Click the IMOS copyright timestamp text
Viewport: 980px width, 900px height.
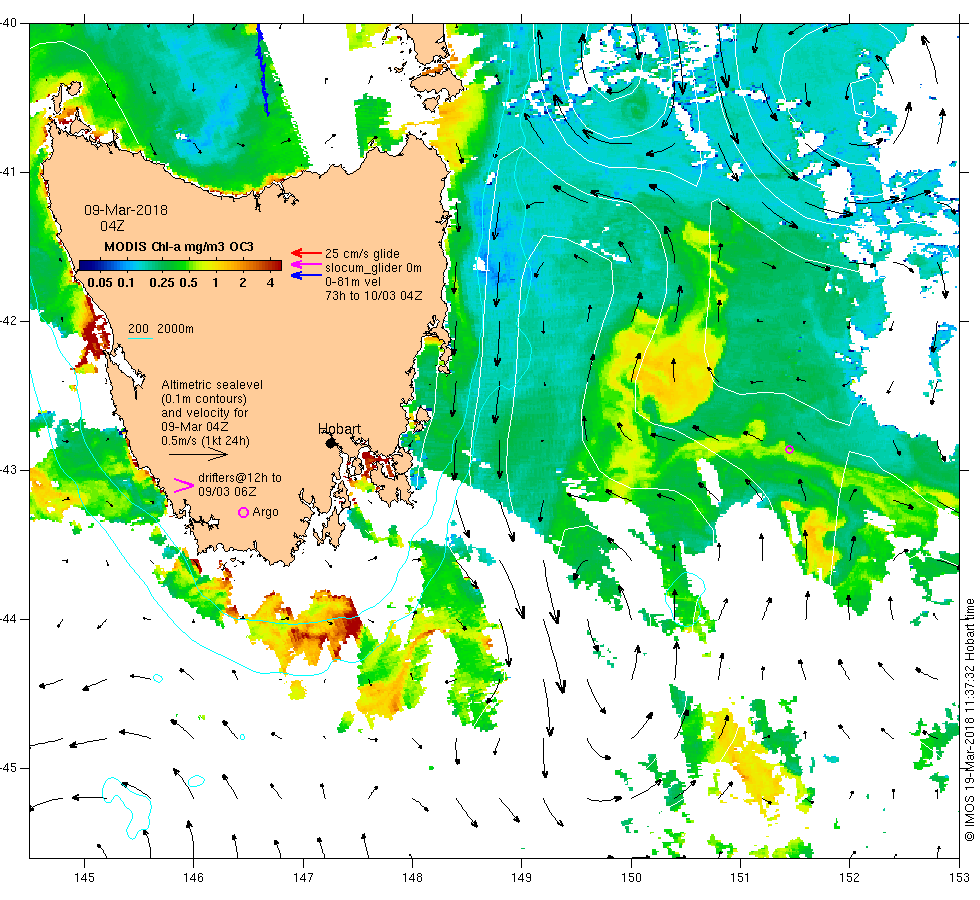969,720
